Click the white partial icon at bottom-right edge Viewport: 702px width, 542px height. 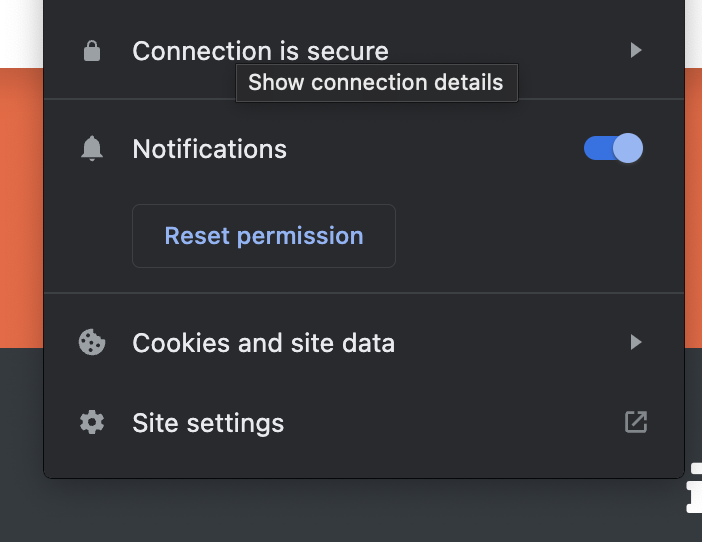(695, 488)
